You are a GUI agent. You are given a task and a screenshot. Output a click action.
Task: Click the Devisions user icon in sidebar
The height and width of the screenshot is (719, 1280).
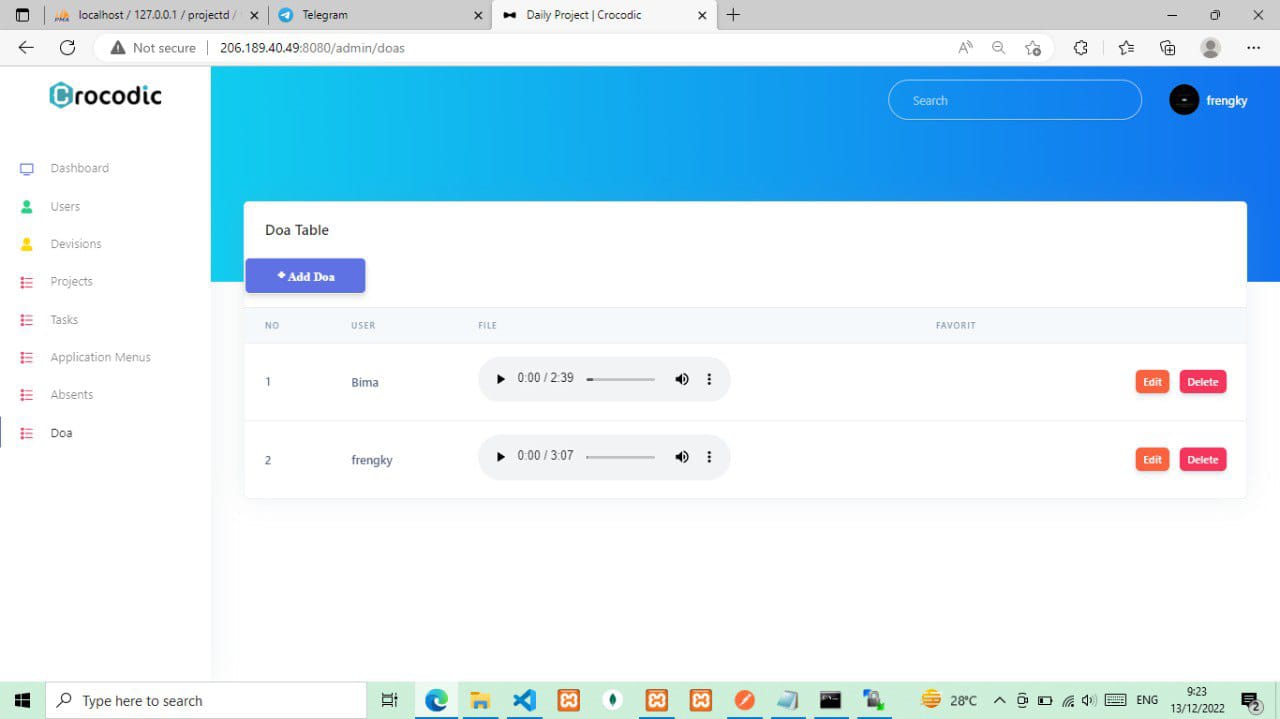(x=27, y=244)
